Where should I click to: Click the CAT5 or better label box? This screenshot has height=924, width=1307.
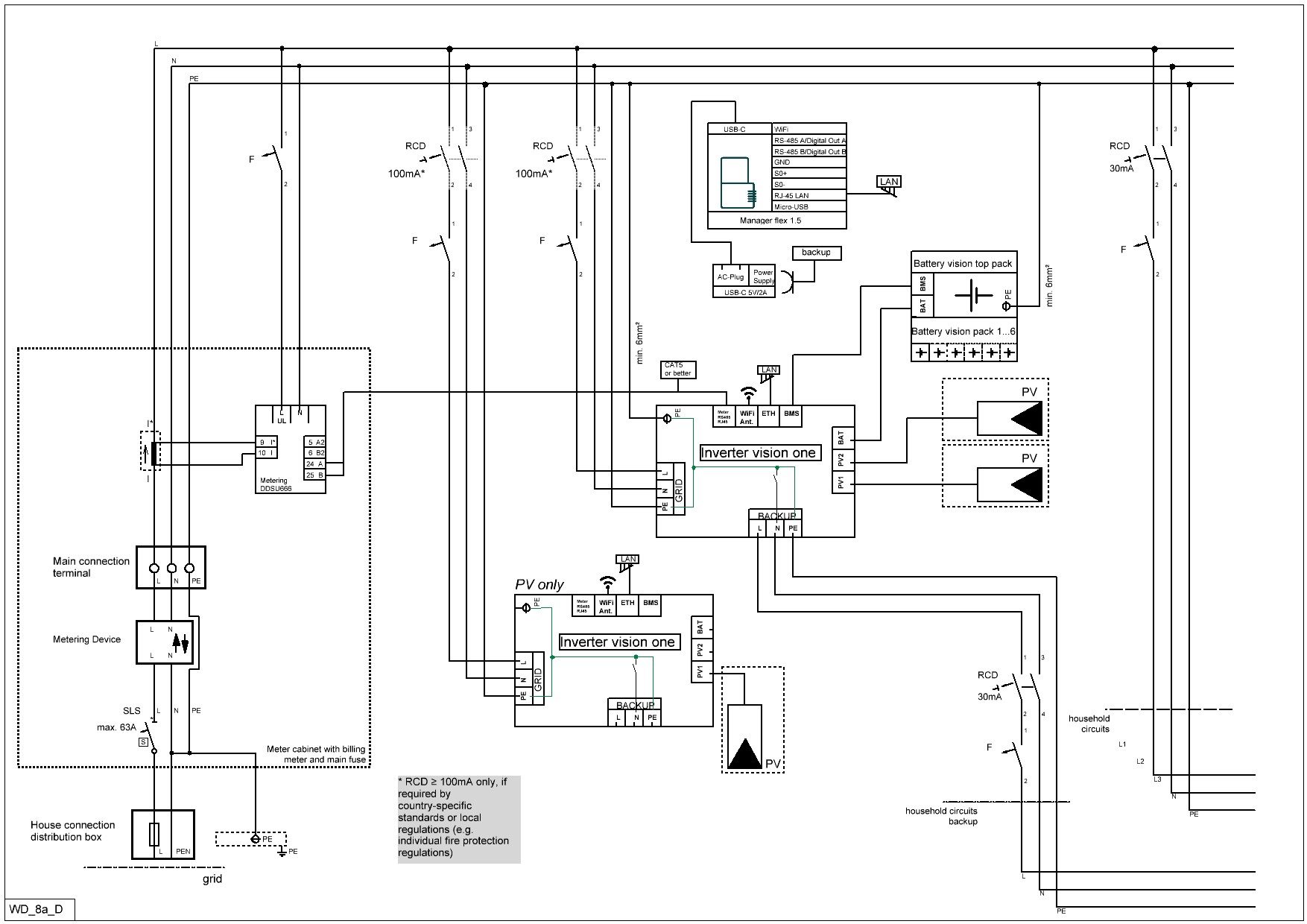tap(678, 370)
